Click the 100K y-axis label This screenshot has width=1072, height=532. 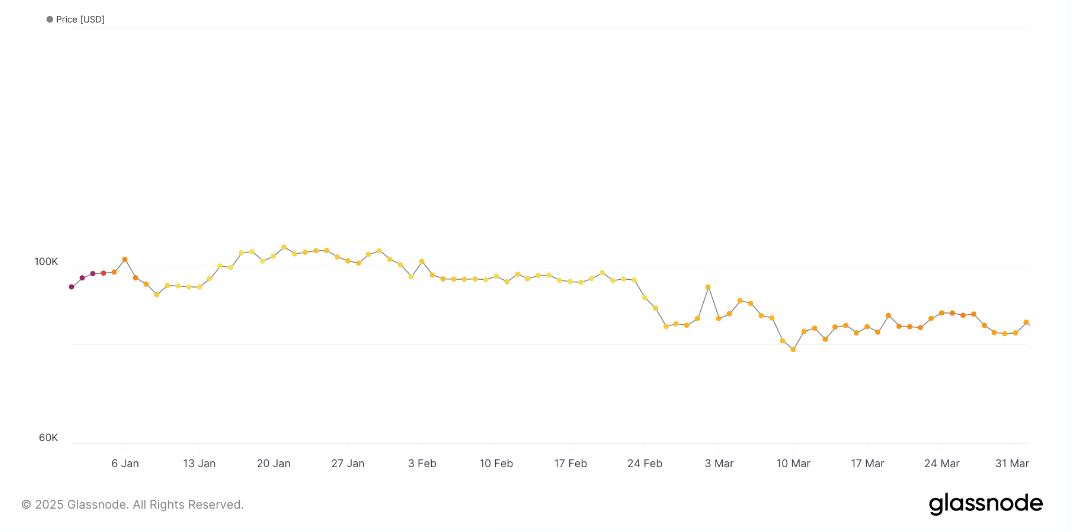point(46,263)
